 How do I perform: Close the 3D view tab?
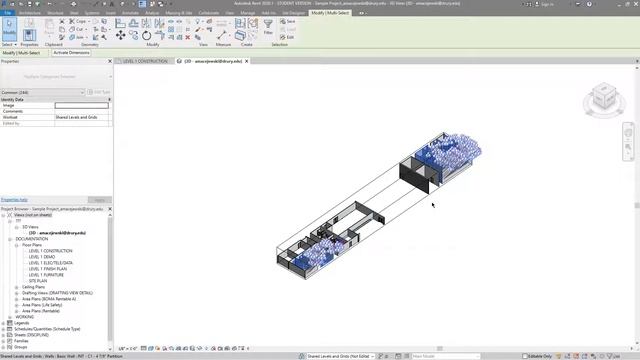[247, 61]
